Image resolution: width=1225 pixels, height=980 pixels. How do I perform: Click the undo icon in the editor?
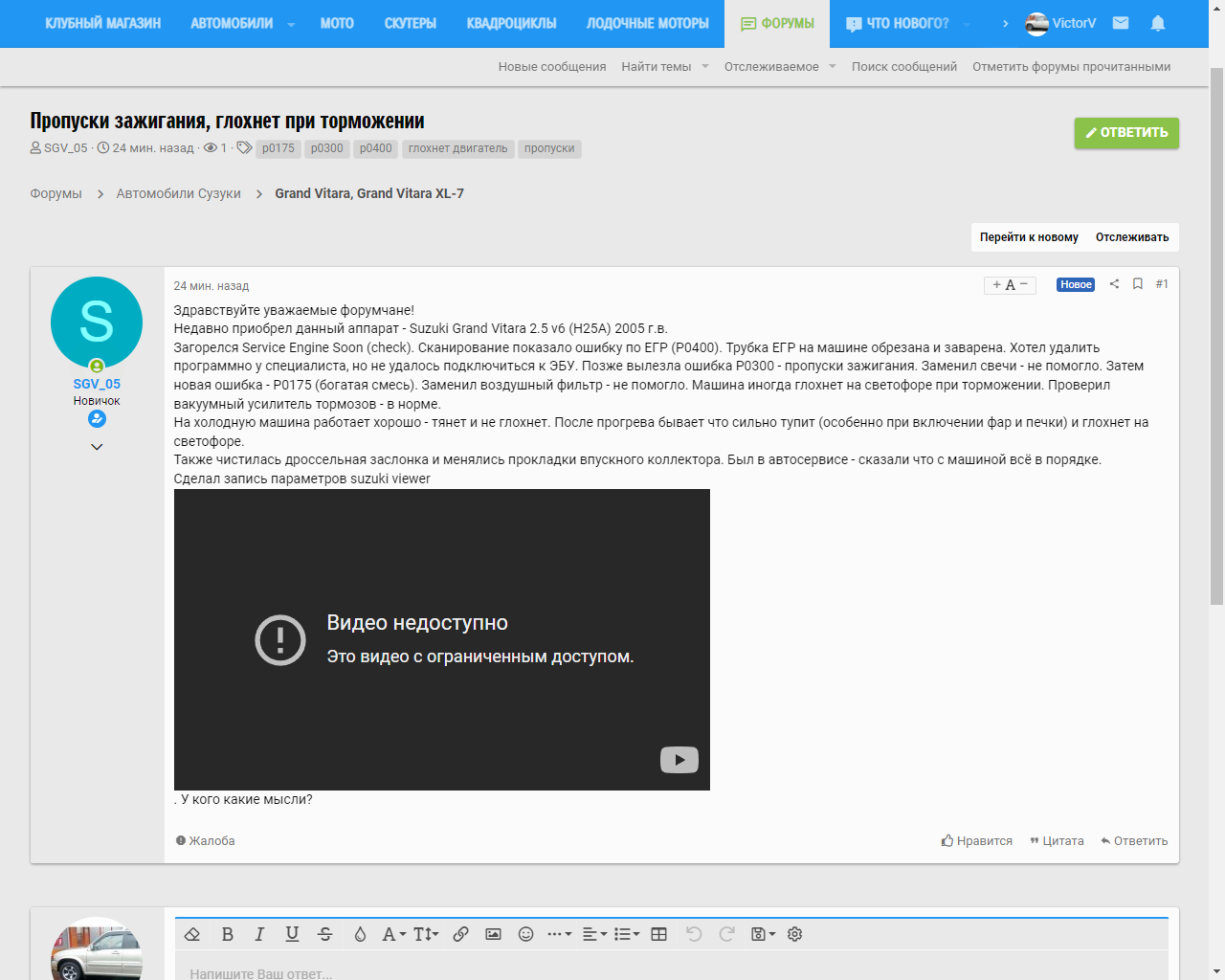tap(694, 934)
